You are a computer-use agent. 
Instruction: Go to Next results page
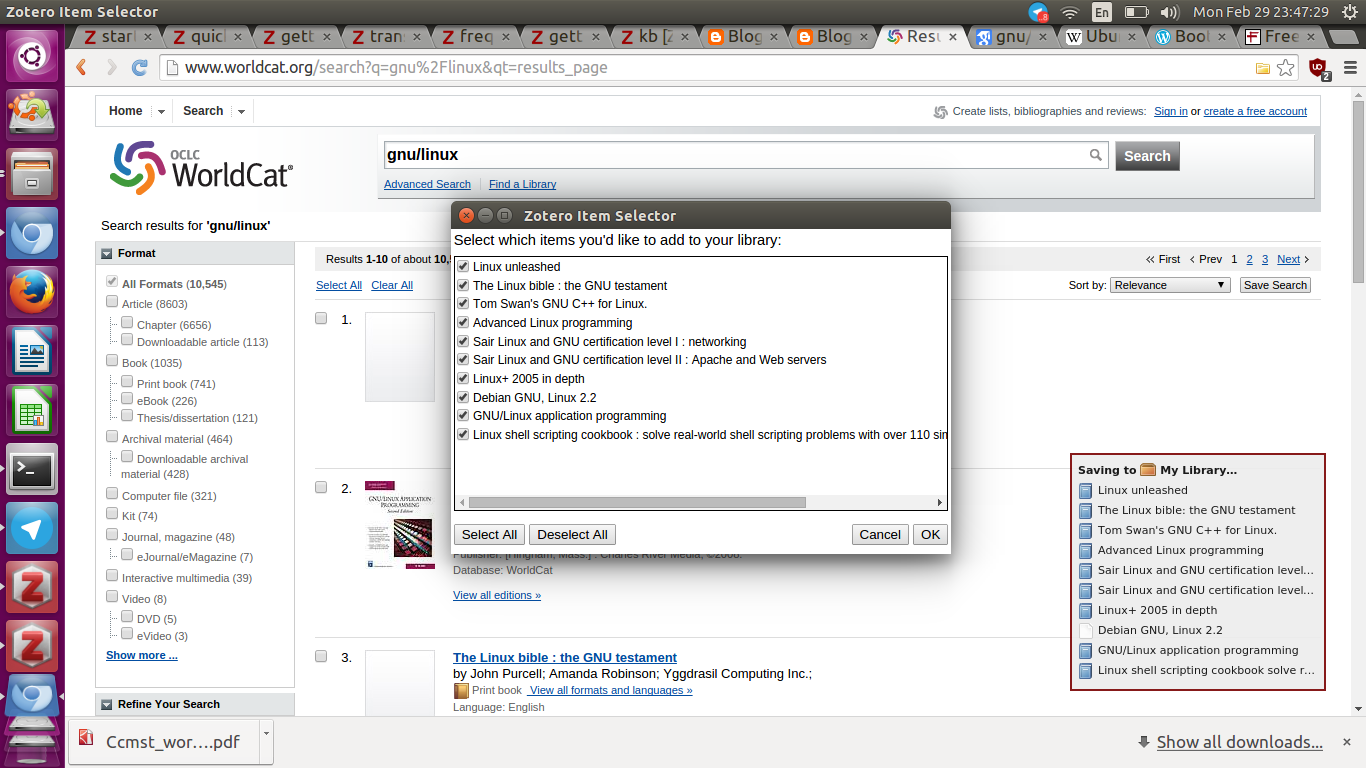point(1288,259)
